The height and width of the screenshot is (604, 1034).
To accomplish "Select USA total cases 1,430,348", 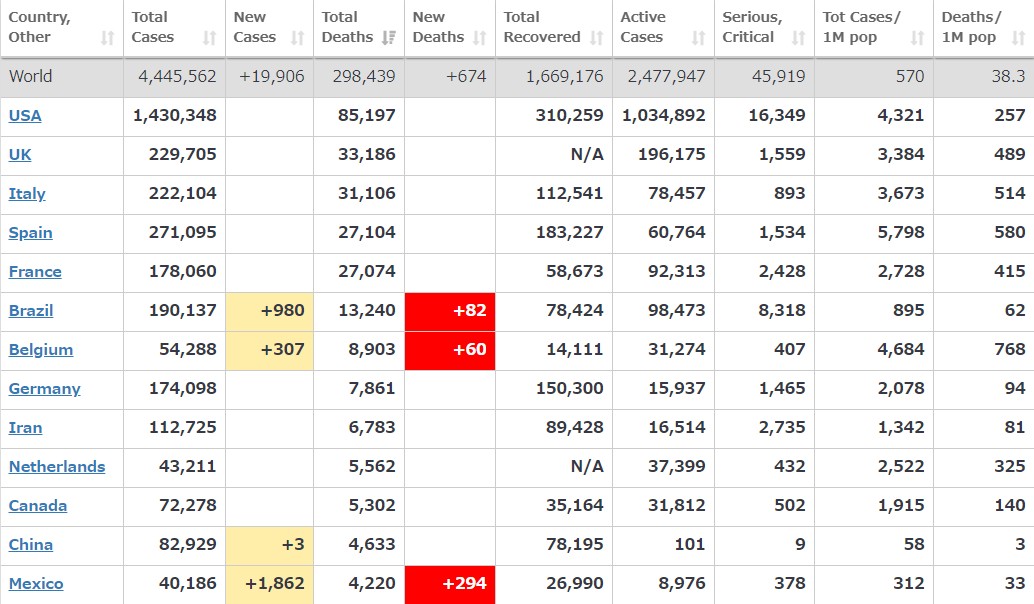I will tap(175, 116).
